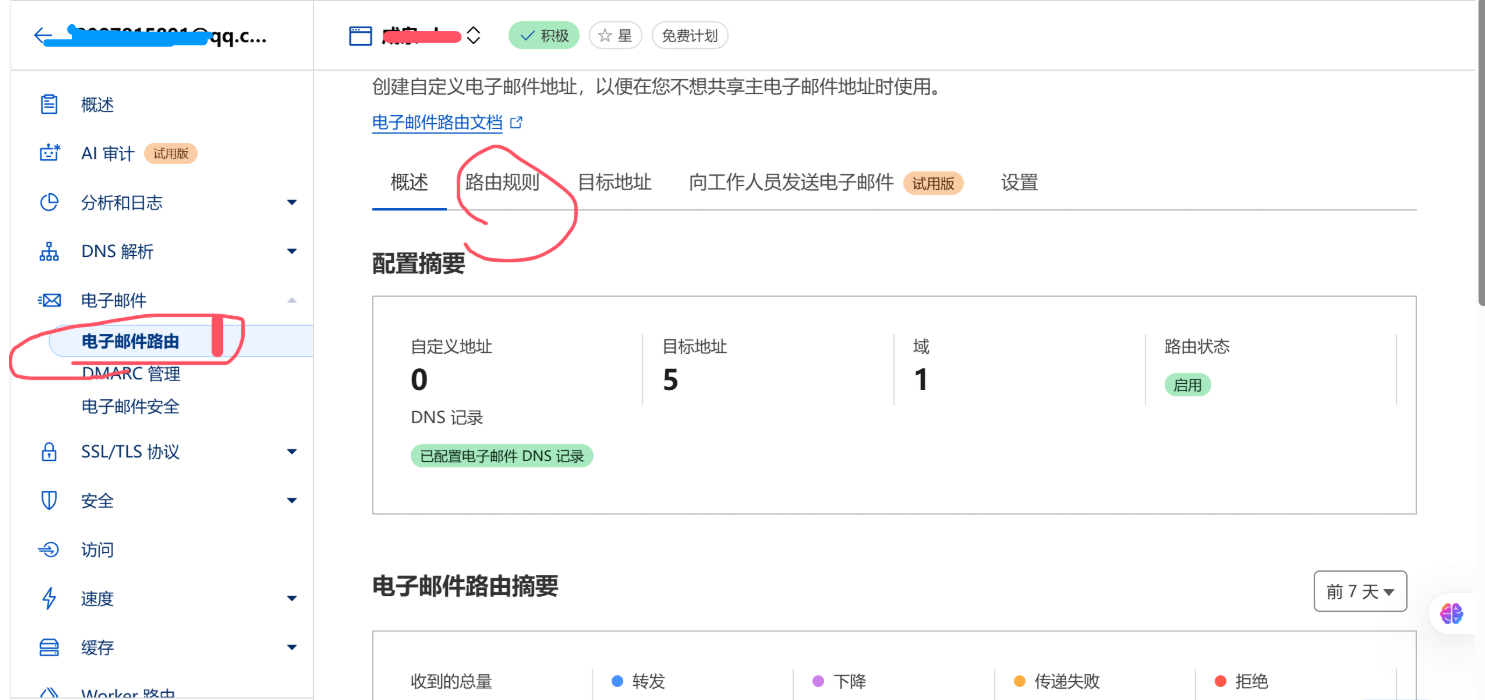
Task: Open the domain selector dropdown arrows
Action: 474,36
